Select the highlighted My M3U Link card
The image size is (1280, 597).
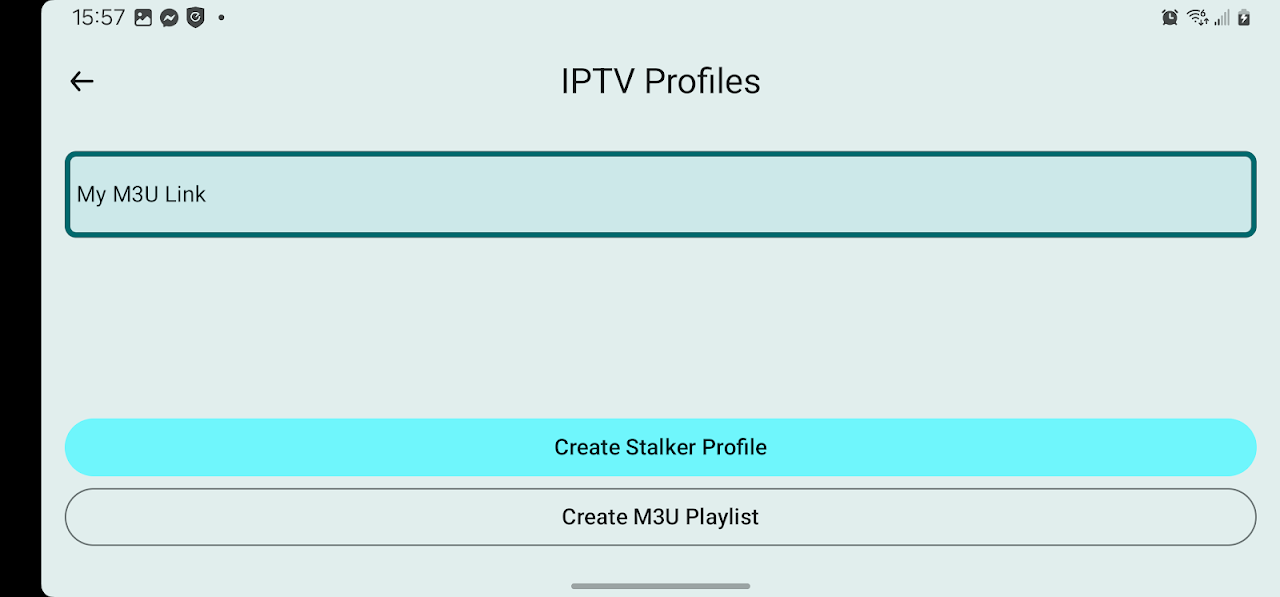660,194
